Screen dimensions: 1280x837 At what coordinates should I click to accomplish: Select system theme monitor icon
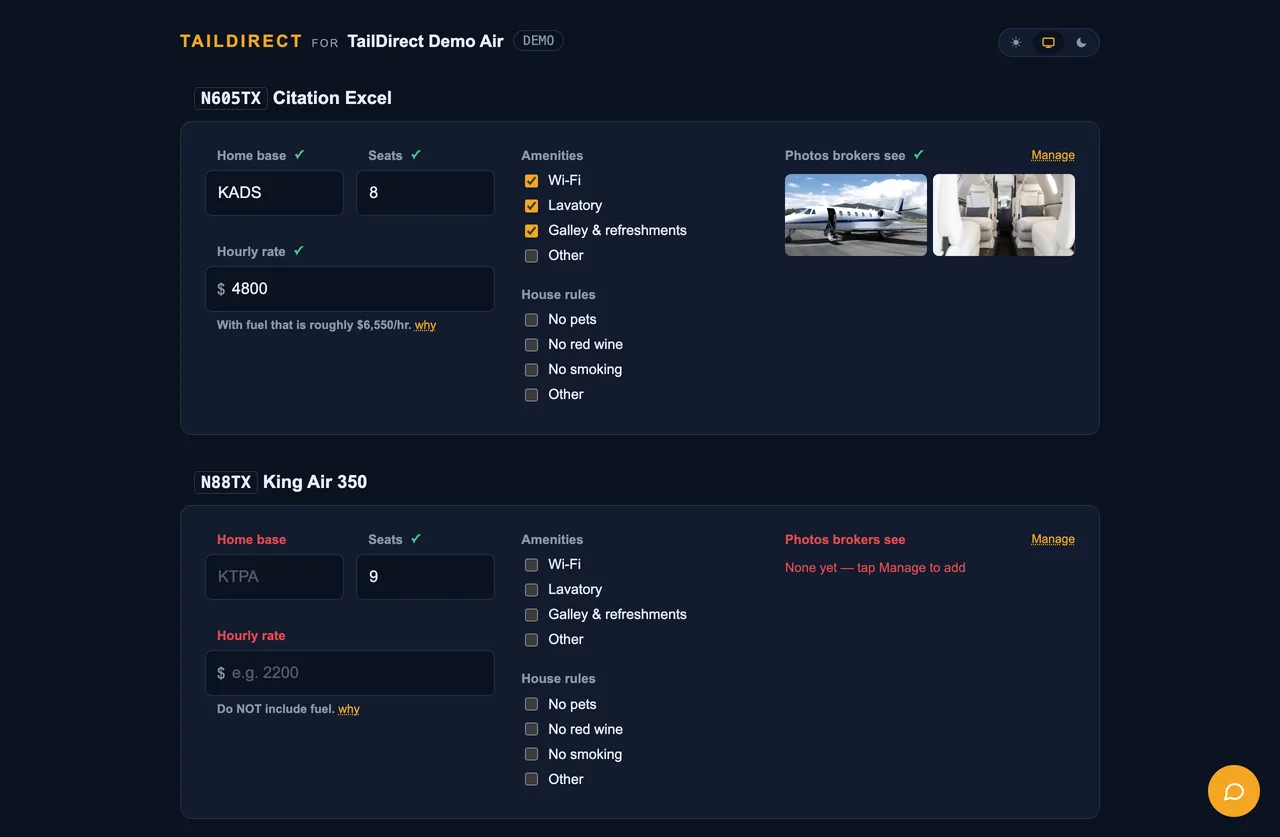[x=1048, y=43]
